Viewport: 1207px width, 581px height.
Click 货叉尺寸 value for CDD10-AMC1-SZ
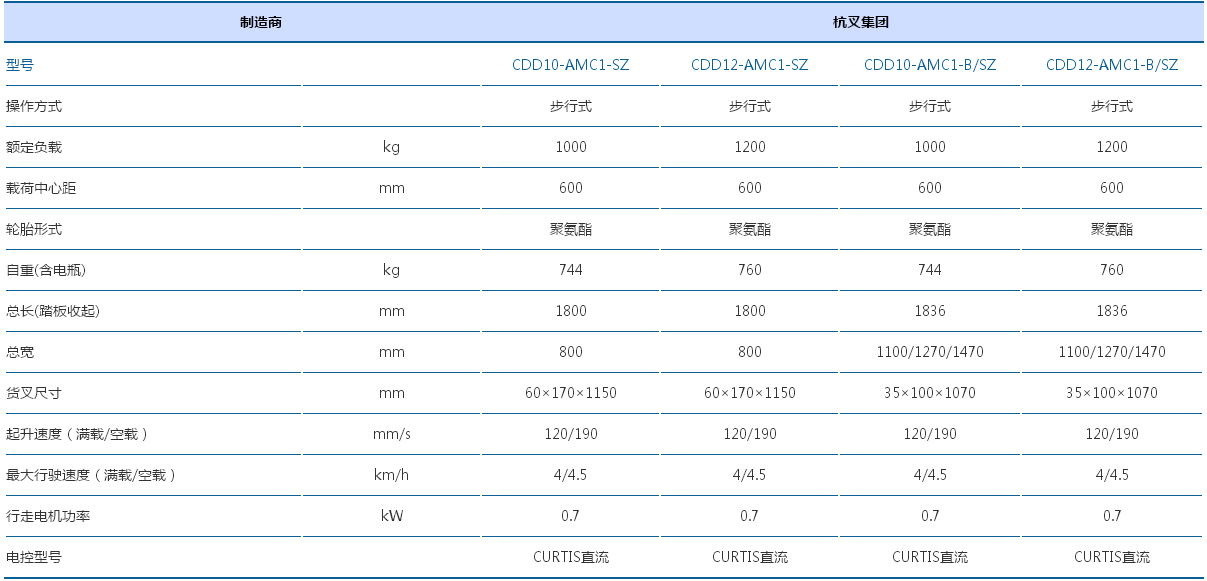(x=570, y=393)
